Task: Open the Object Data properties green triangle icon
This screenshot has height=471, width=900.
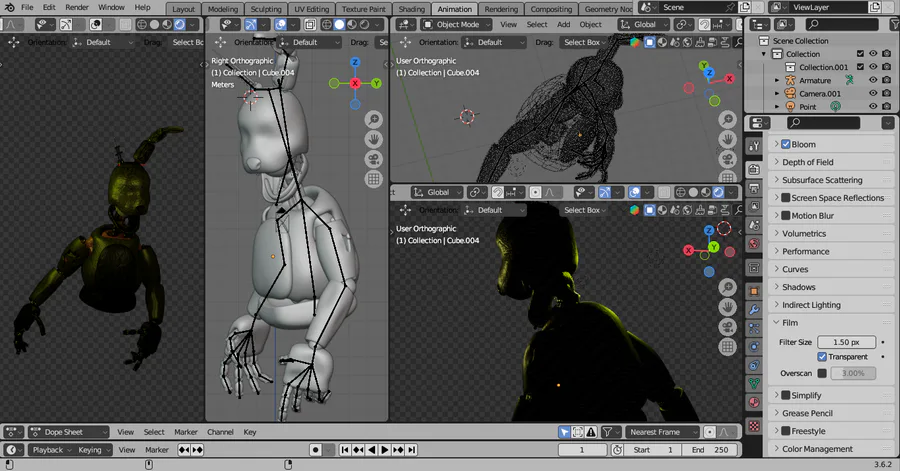Action: pos(754,383)
